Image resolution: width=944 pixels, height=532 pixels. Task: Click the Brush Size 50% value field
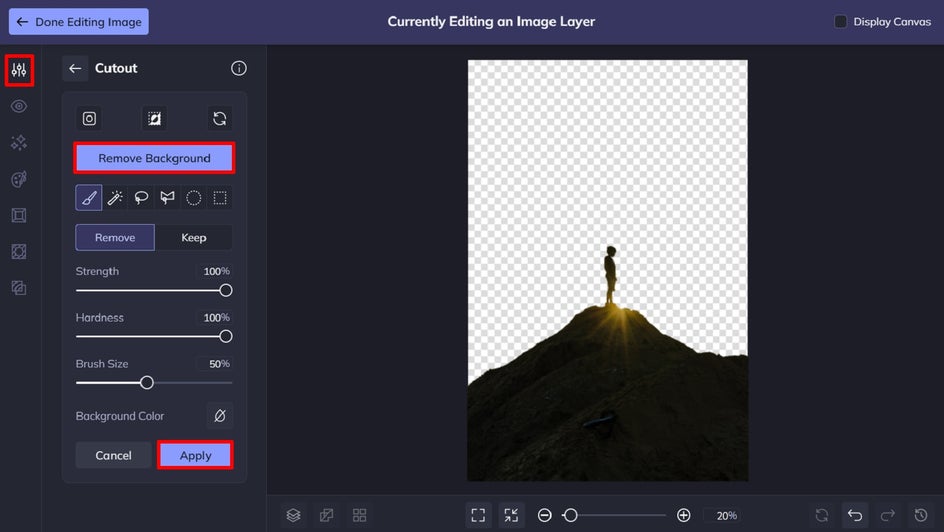point(216,364)
